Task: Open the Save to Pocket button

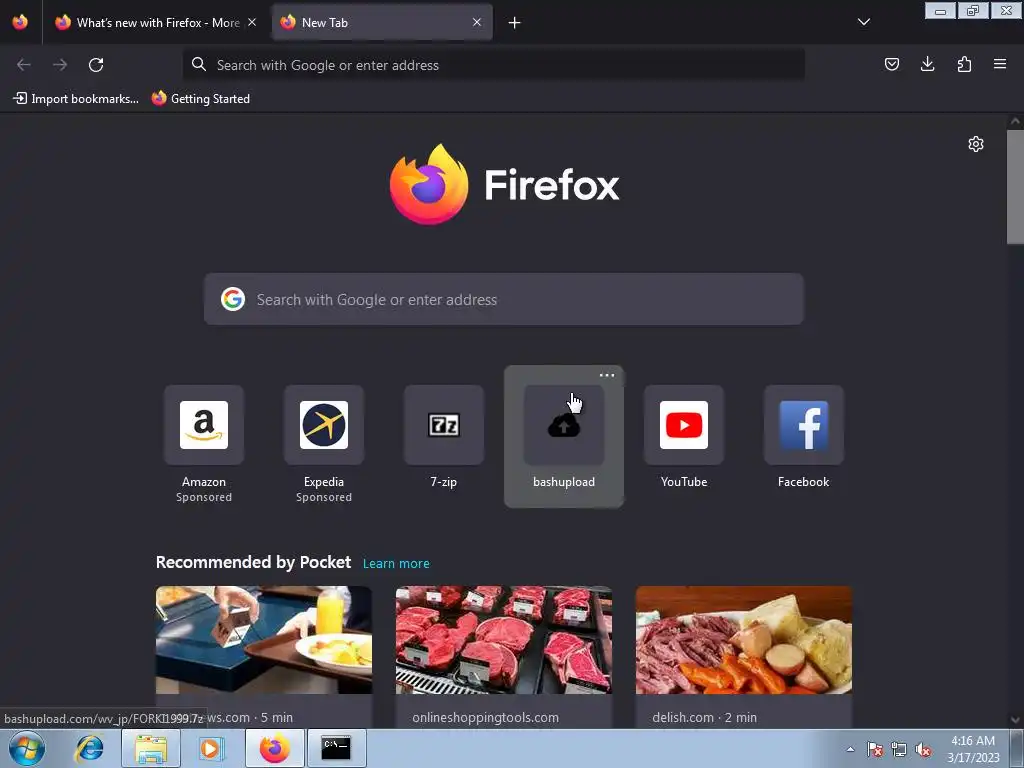Action: coord(891,64)
